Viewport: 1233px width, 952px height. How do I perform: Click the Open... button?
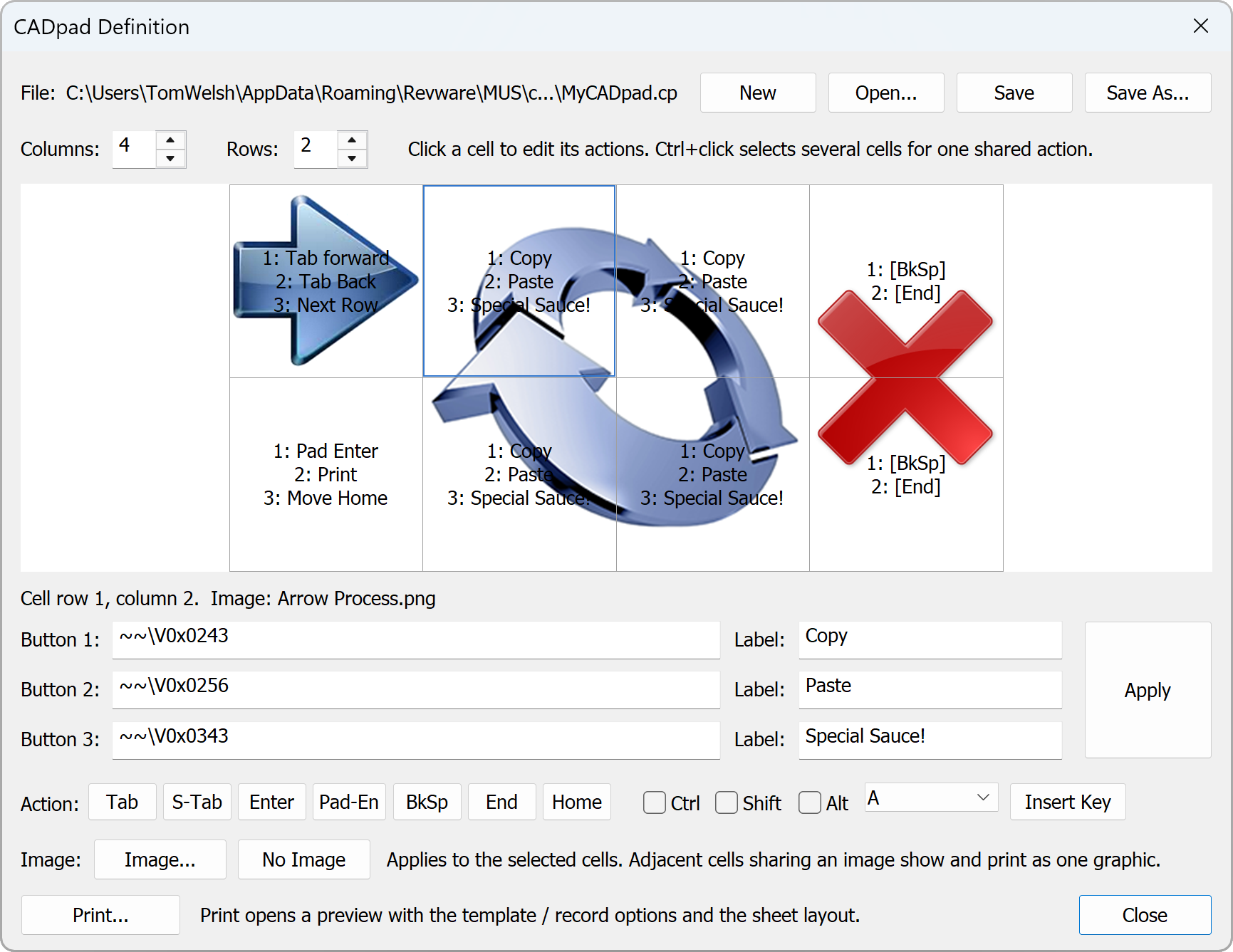tap(886, 93)
